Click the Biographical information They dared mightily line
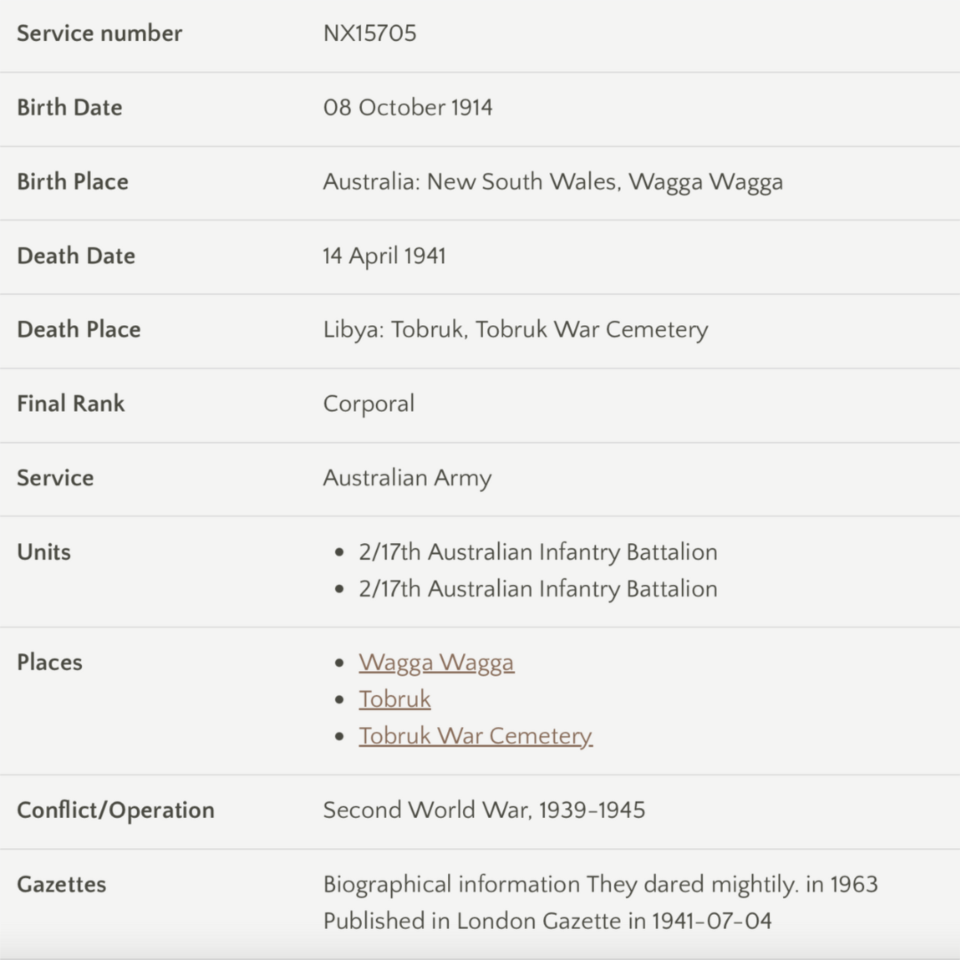 coord(600,885)
